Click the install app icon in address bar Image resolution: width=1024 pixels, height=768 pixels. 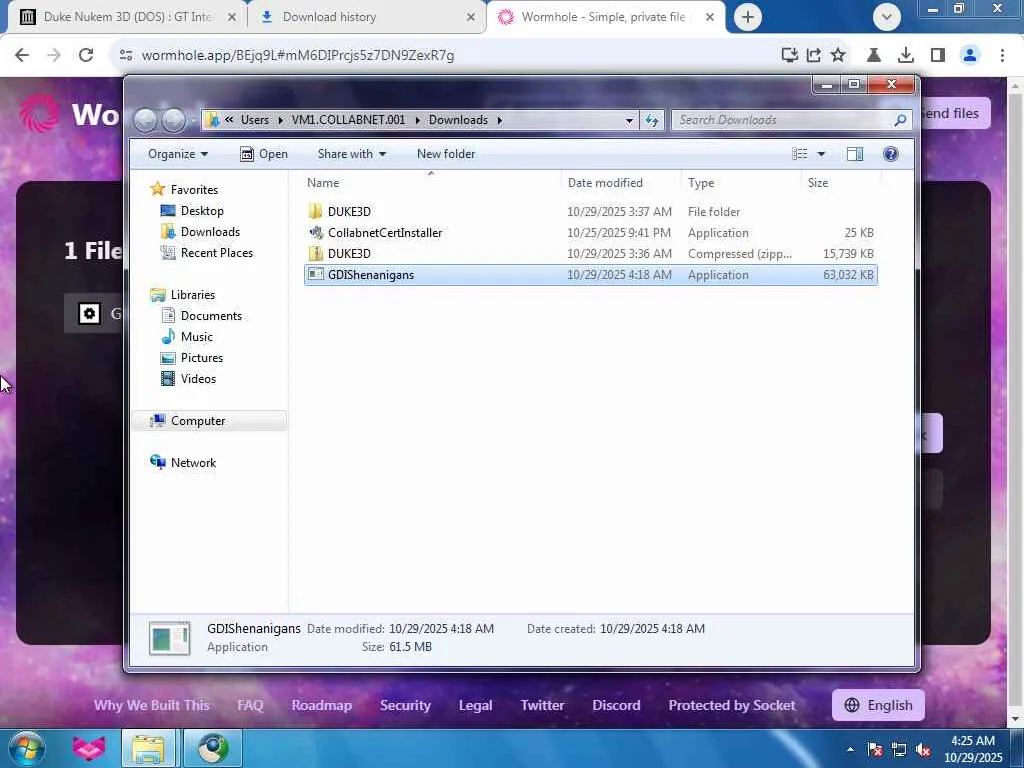click(790, 56)
